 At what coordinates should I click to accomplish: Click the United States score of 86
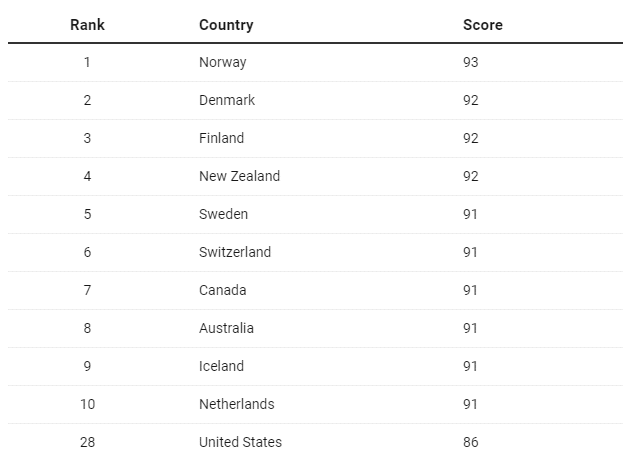(x=471, y=442)
